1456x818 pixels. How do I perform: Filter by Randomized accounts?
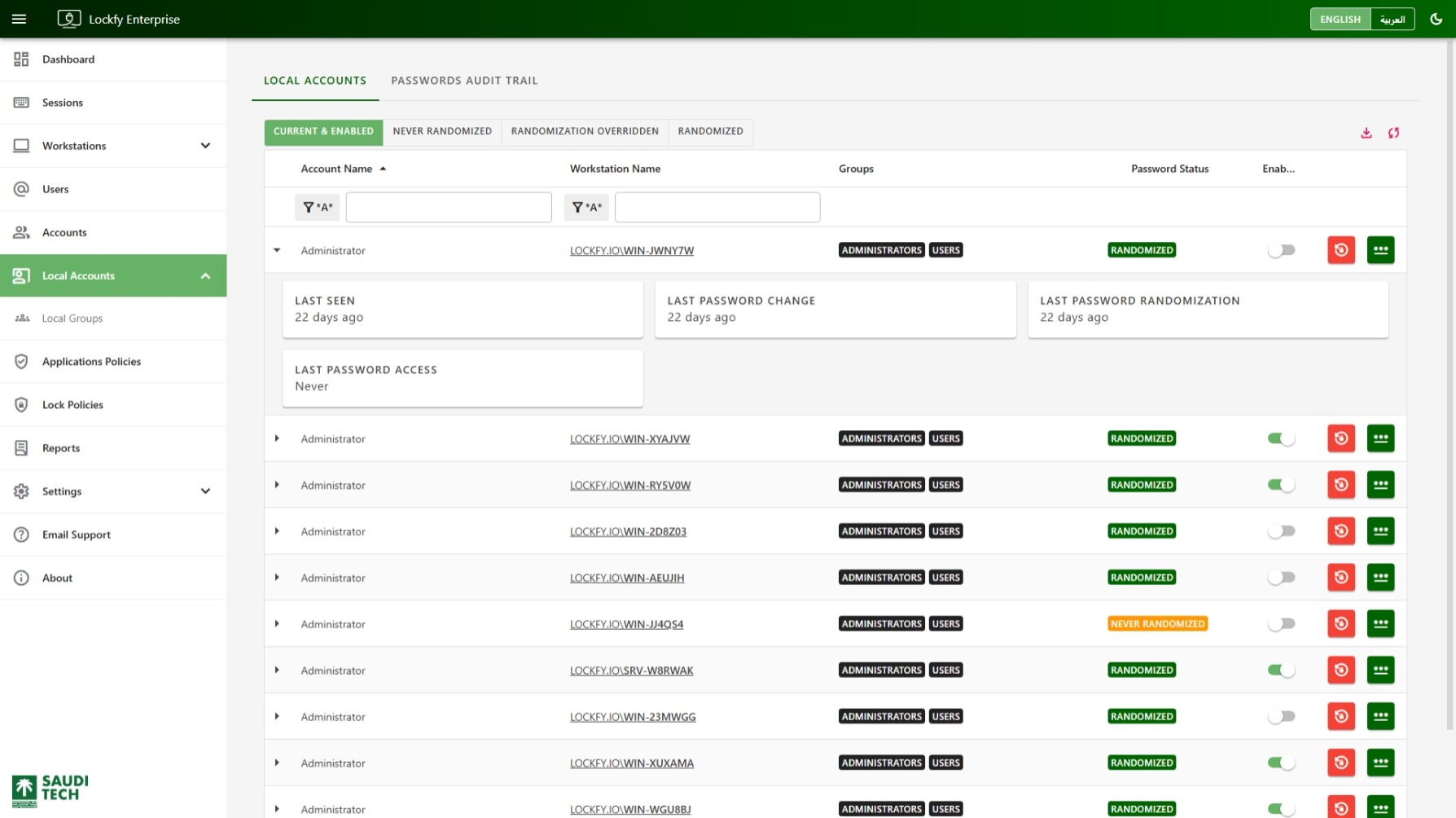(710, 131)
